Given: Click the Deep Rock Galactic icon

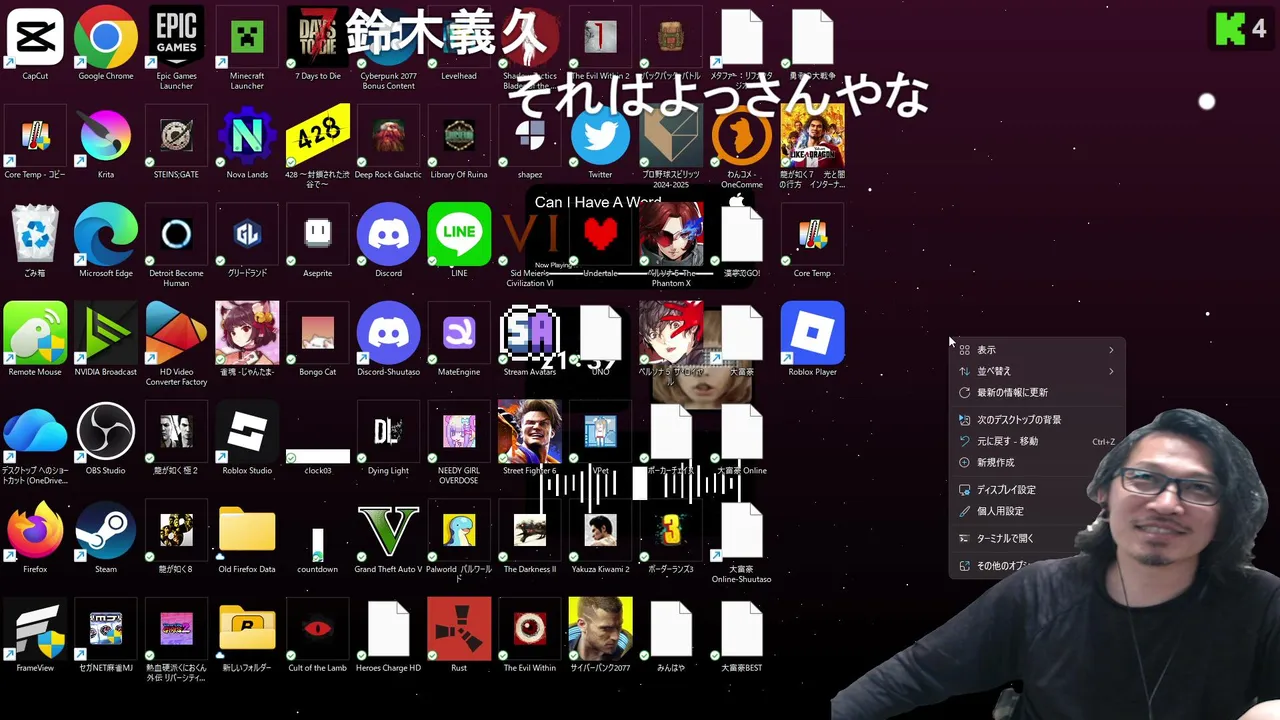Looking at the screenshot, I should 388,136.
